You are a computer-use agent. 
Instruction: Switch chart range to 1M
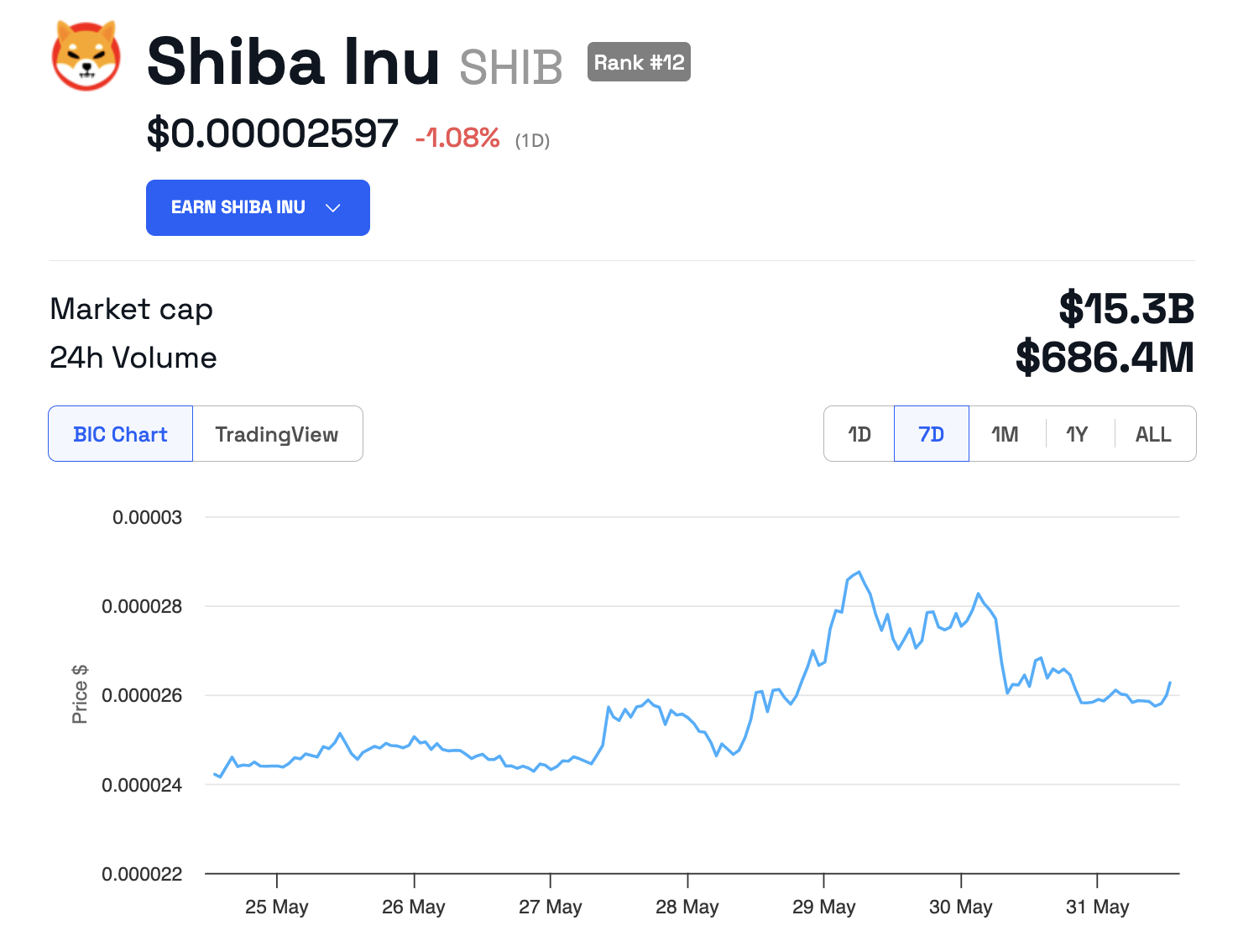1005,434
